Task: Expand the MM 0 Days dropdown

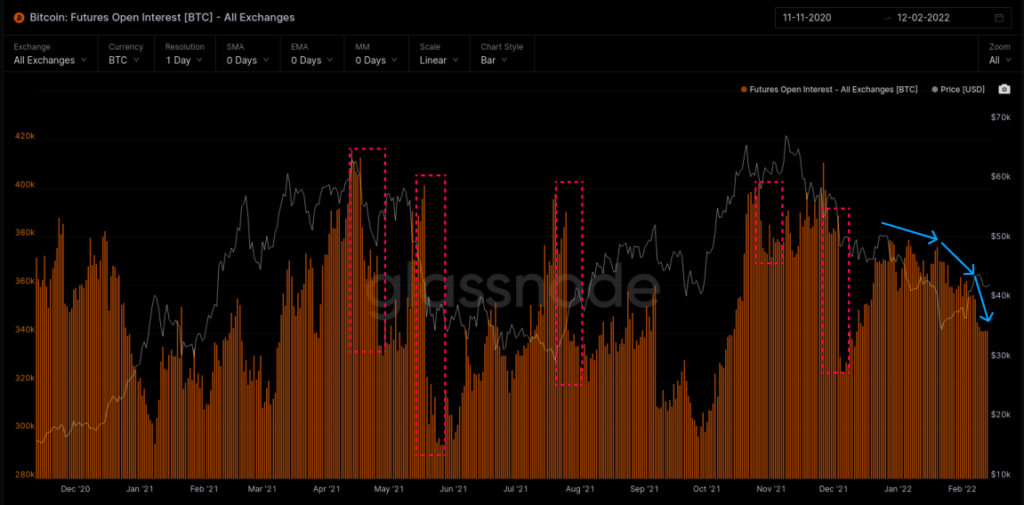Action: click(376, 60)
